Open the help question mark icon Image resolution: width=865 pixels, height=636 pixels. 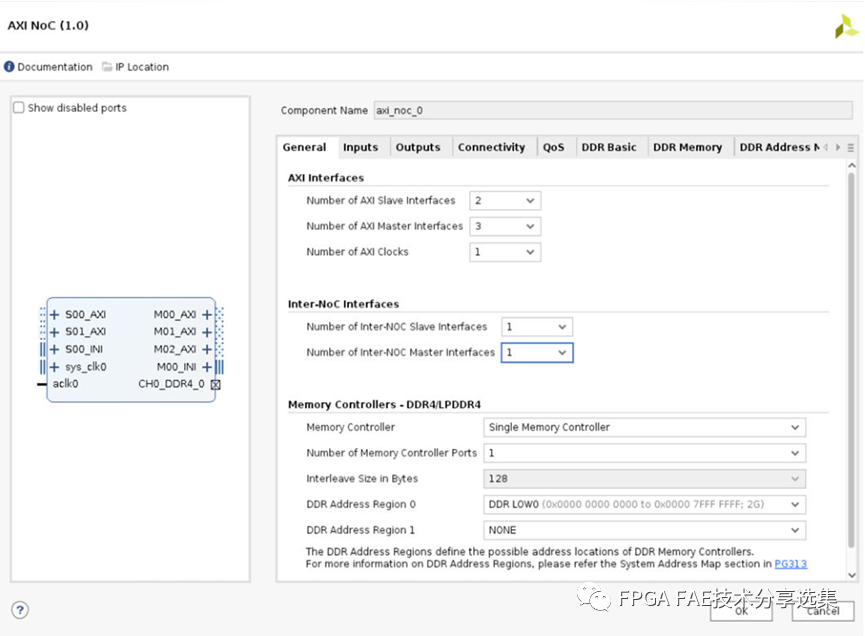pyautogui.click(x=20, y=610)
